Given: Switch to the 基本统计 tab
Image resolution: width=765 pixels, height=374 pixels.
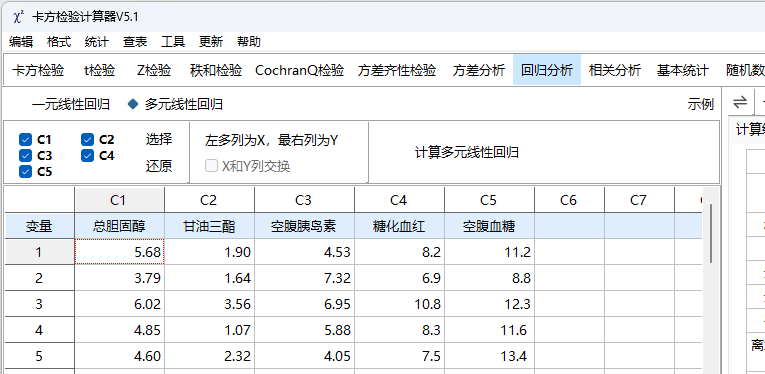Looking at the screenshot, I should (683, 71).
